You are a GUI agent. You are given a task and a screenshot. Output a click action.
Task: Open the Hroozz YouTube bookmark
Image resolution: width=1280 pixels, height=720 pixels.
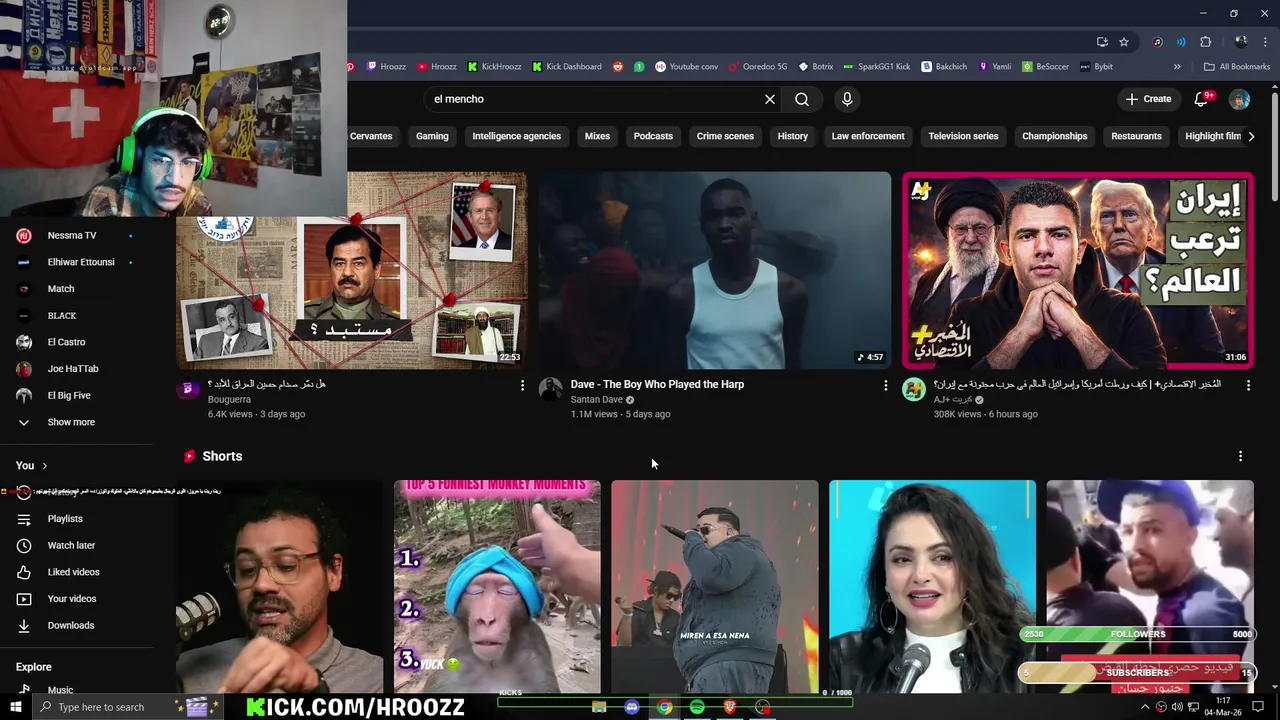point(437,67)
